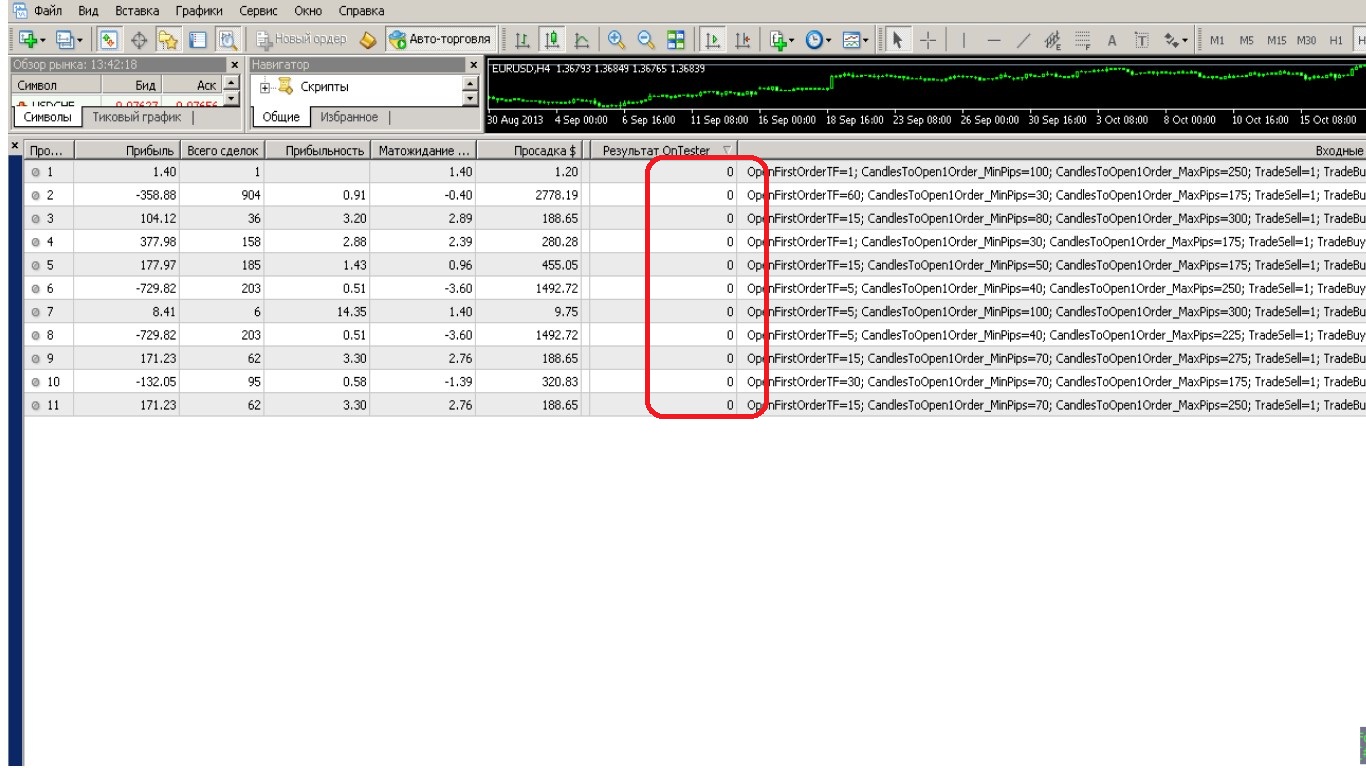Switch to M30 timeframe
Image resolution: width=1366 pixels, height=768 pixels.
coord(1306,40)
